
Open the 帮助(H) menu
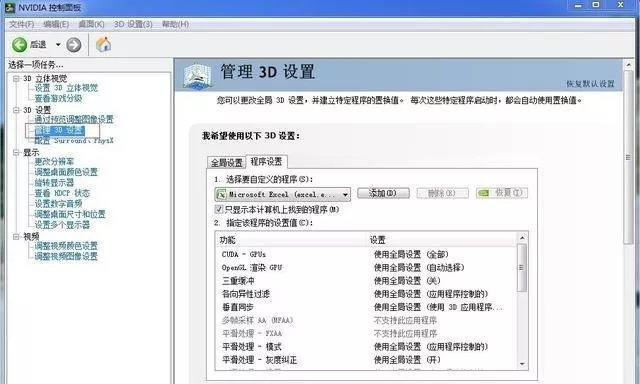(175, 24)
